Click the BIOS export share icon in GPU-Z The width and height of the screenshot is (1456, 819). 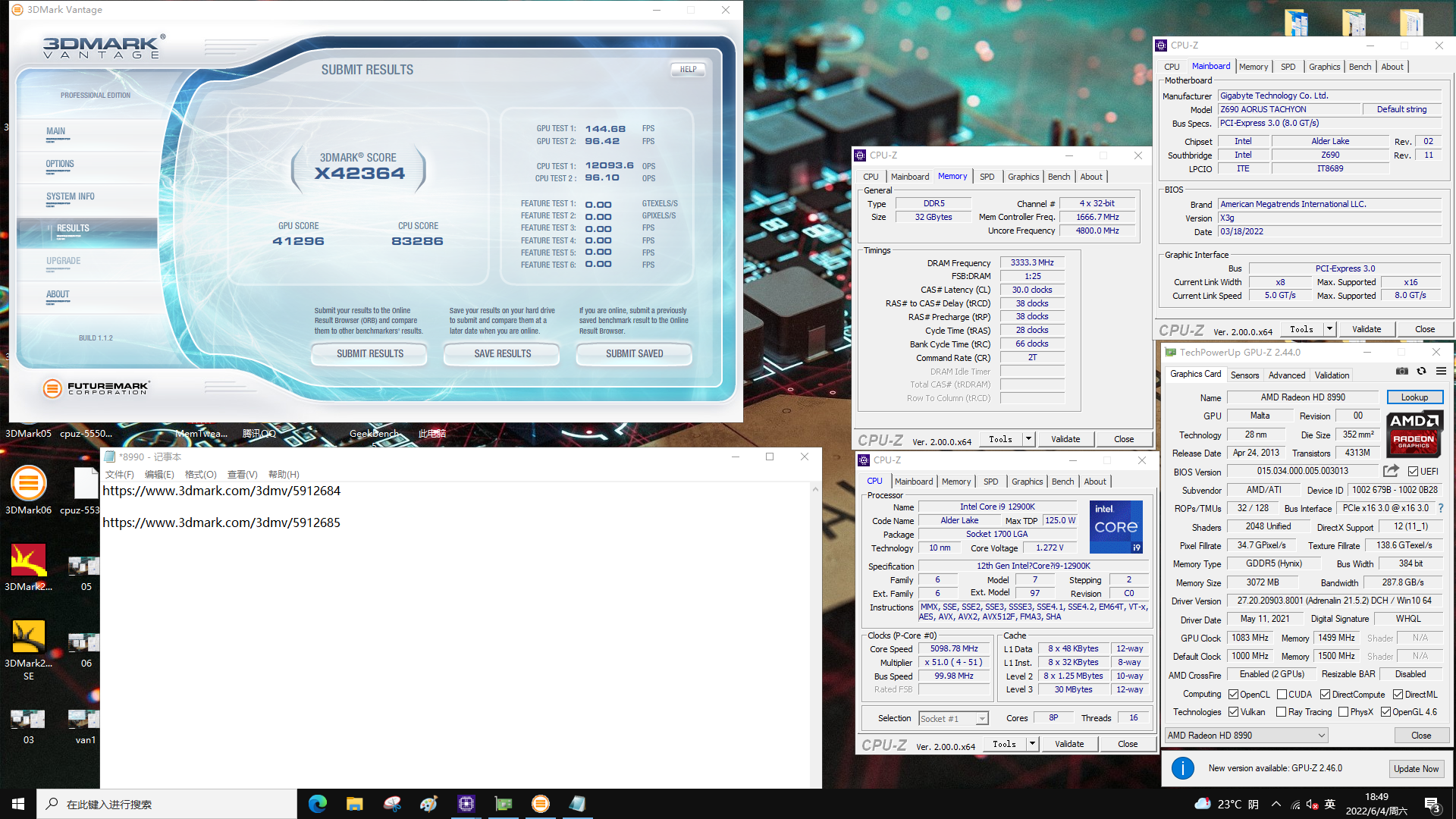(x=1391, y=471)
